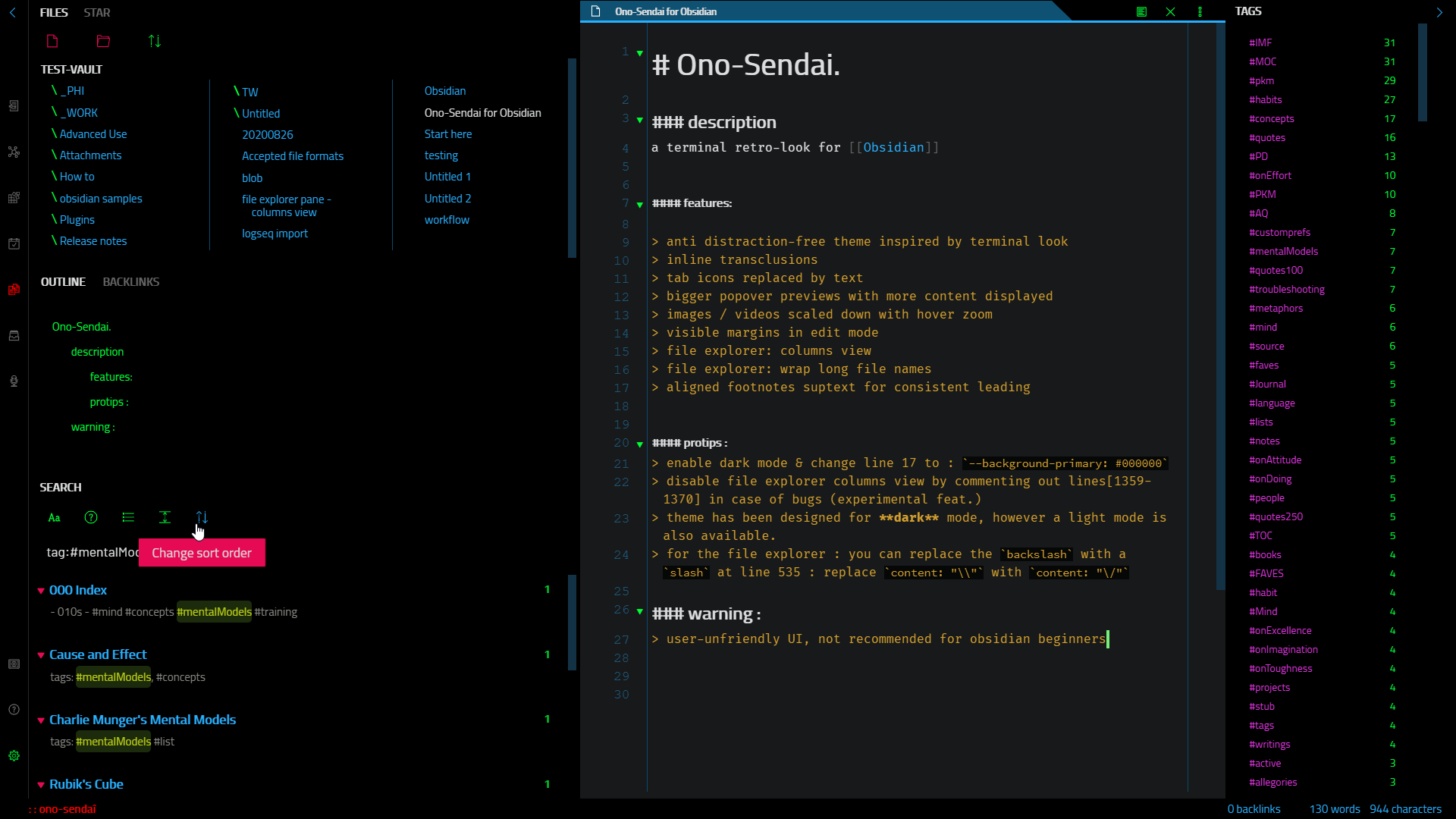Click the audio recorder microphone icon
Screen dimensions: 1456x819
point(14,381)
